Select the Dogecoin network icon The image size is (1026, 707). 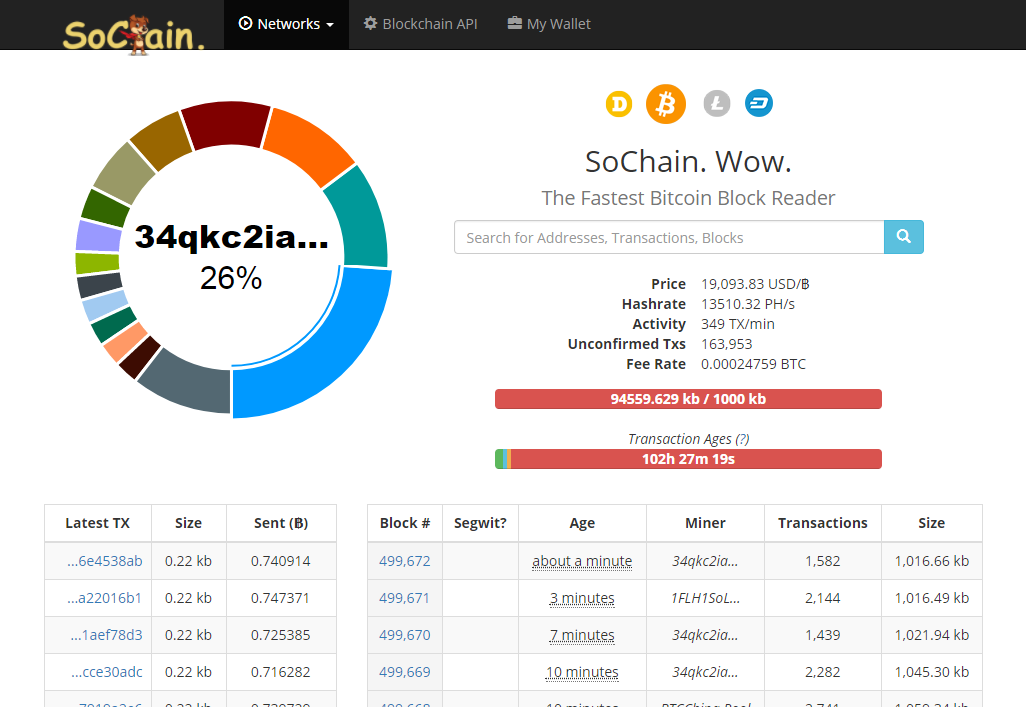click(619, 103)
